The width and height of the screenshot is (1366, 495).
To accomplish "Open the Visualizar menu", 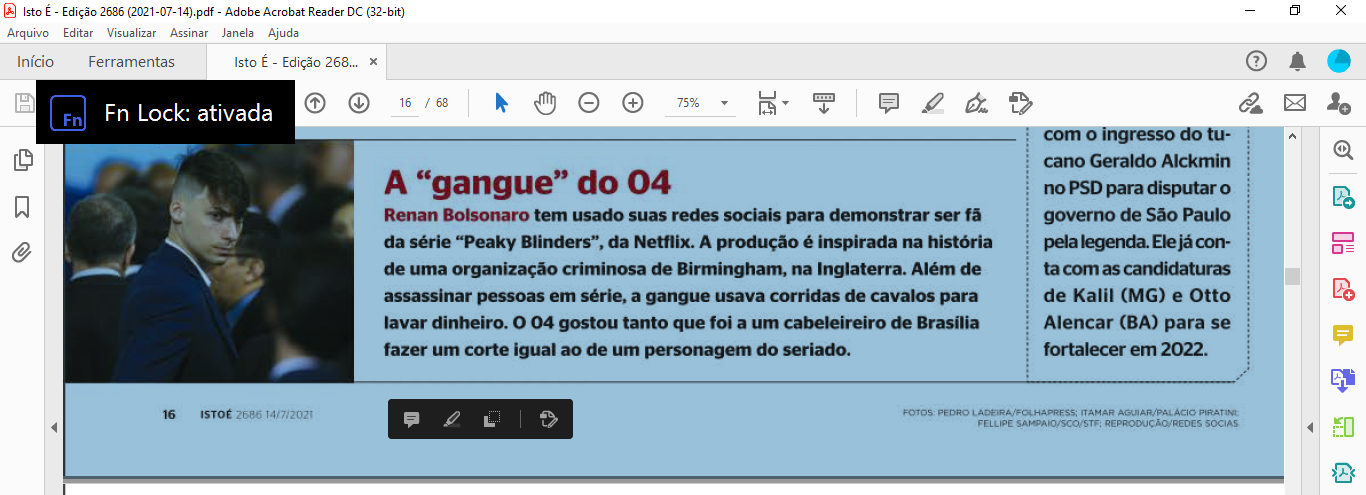I will click(131, 33).
